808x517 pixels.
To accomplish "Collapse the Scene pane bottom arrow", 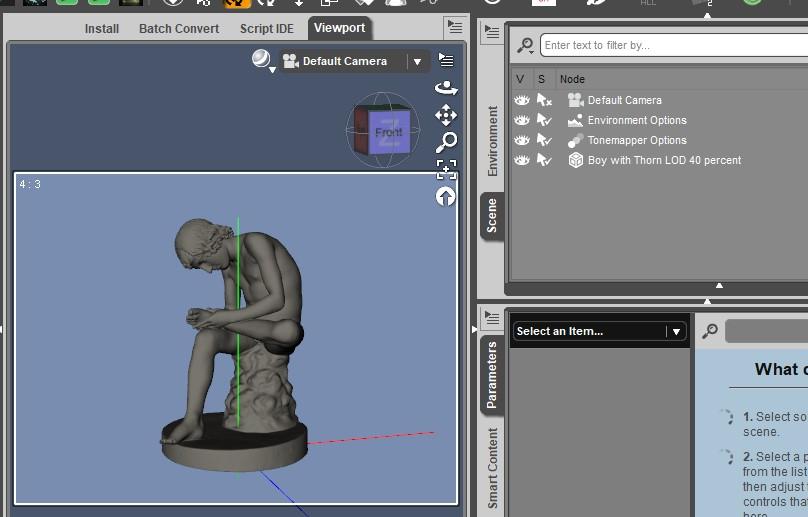I will point(719,286).
